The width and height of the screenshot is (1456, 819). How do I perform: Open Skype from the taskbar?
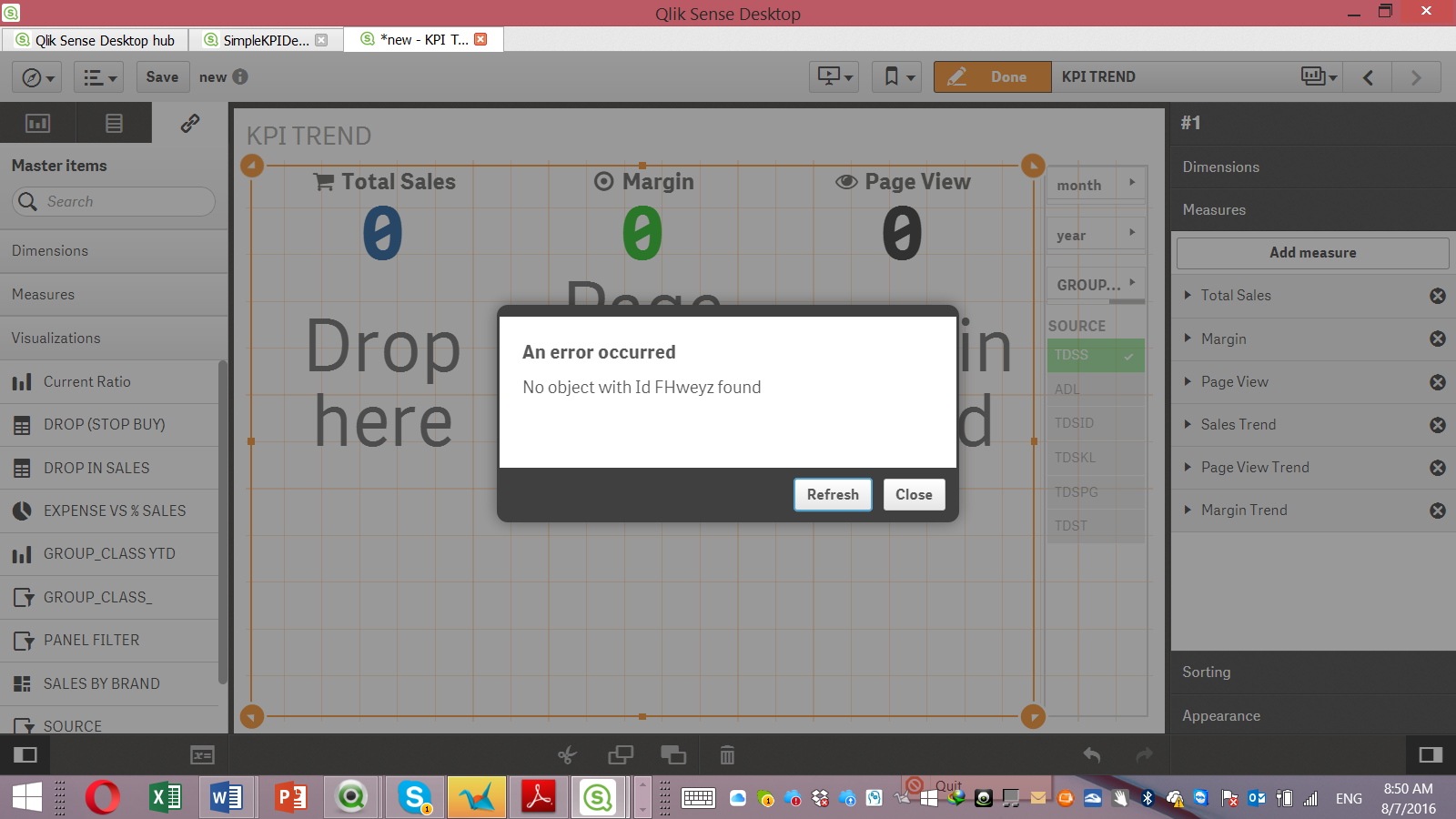point(415,797)
